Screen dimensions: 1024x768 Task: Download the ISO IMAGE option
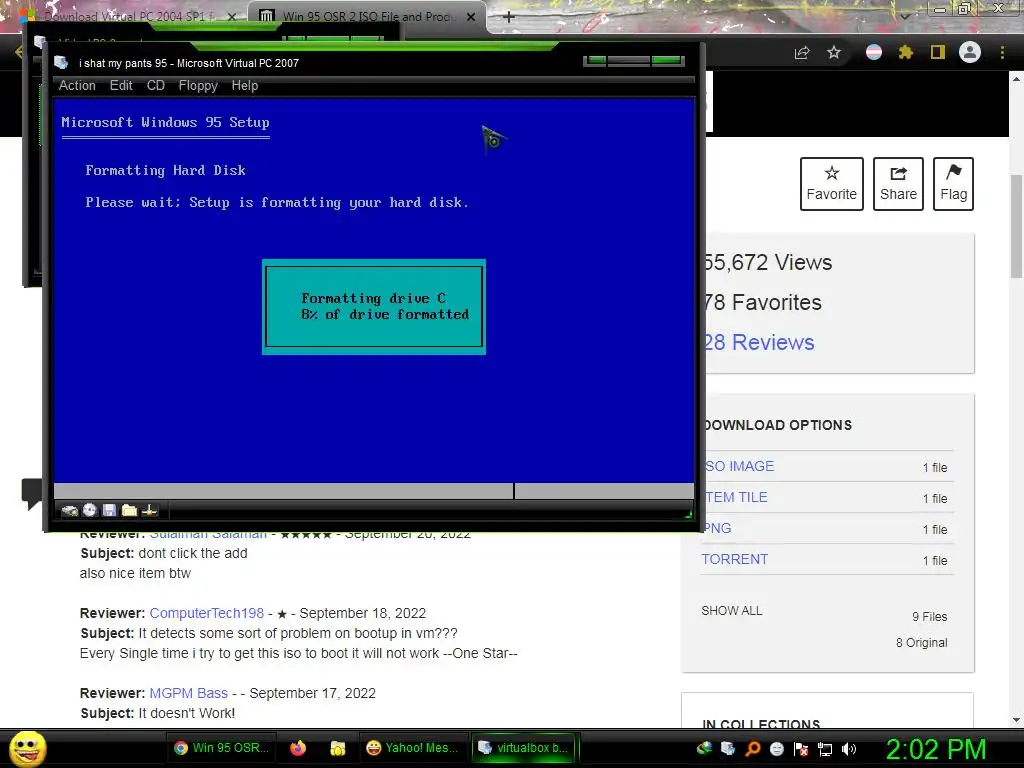(739, 466)
